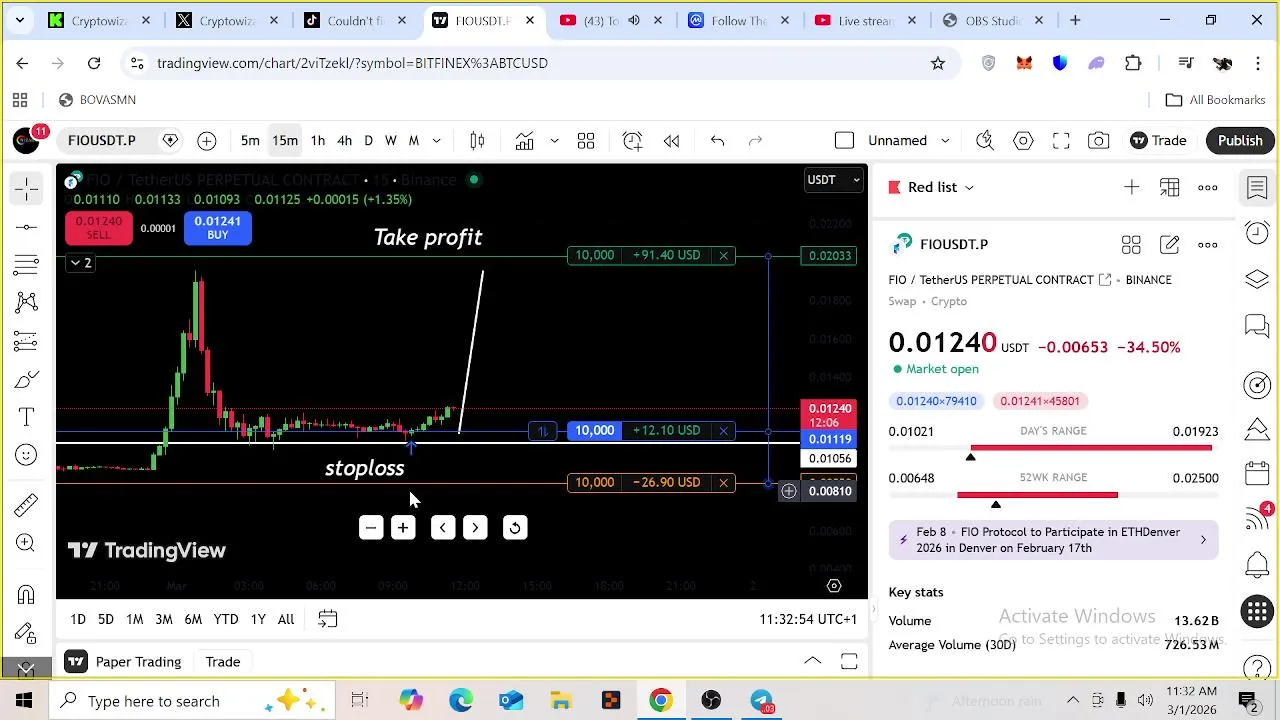The image size is (1280, 720).
Task: Select the 15m timeframe
Action: 285,141
